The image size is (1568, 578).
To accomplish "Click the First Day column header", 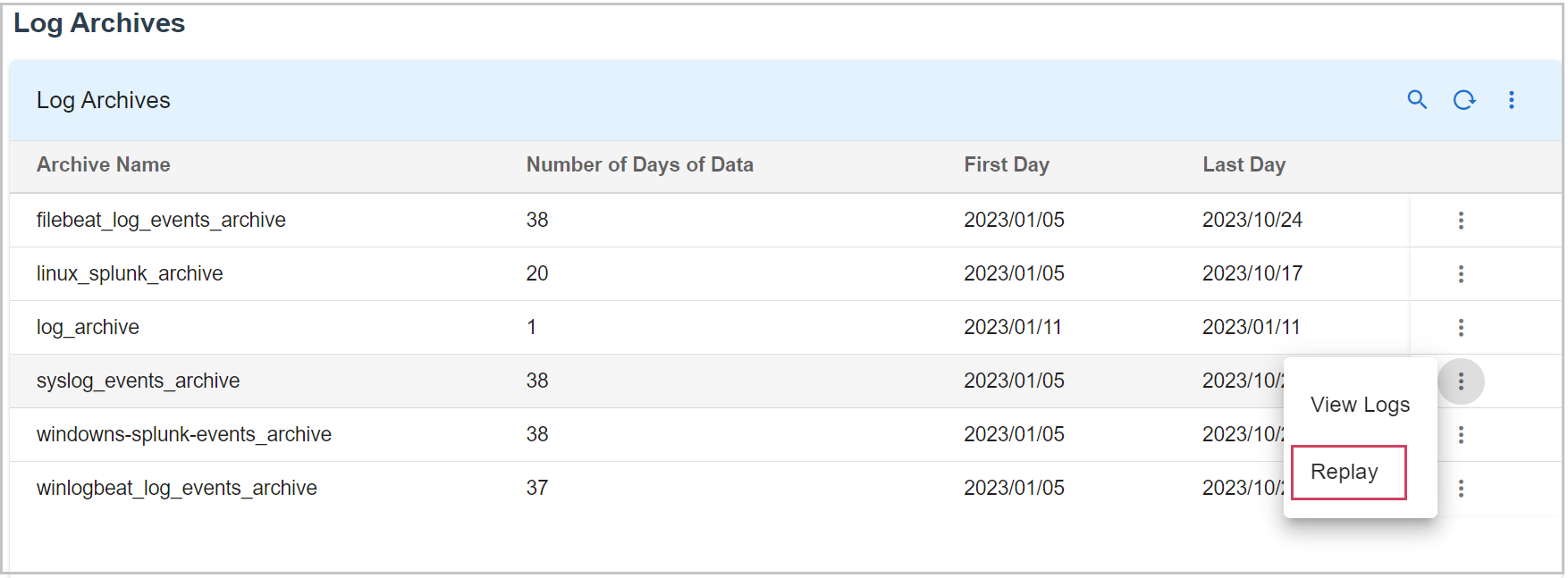I will (x=1006, y=165).
